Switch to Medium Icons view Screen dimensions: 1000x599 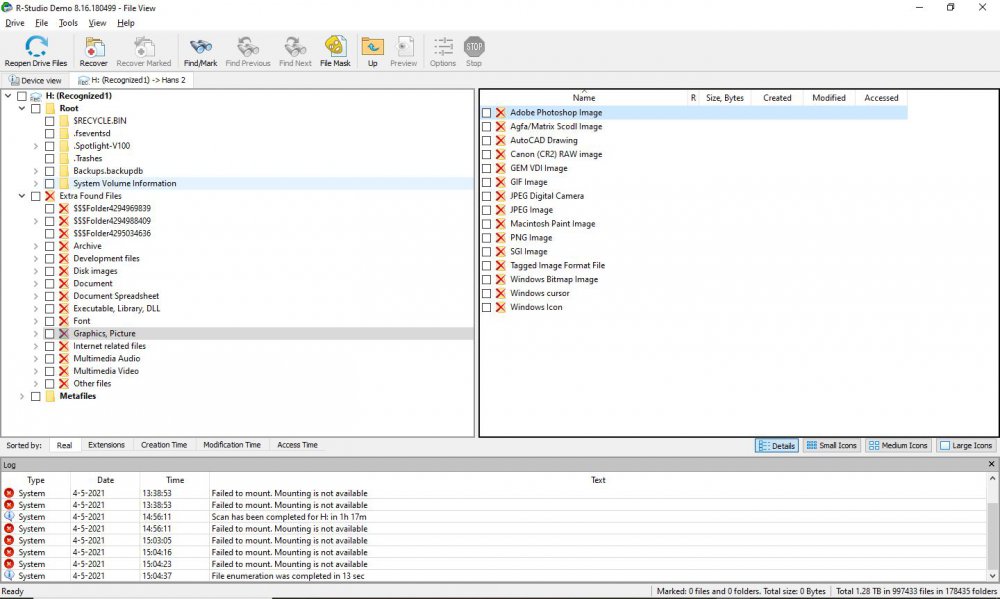tap(898, 445)
